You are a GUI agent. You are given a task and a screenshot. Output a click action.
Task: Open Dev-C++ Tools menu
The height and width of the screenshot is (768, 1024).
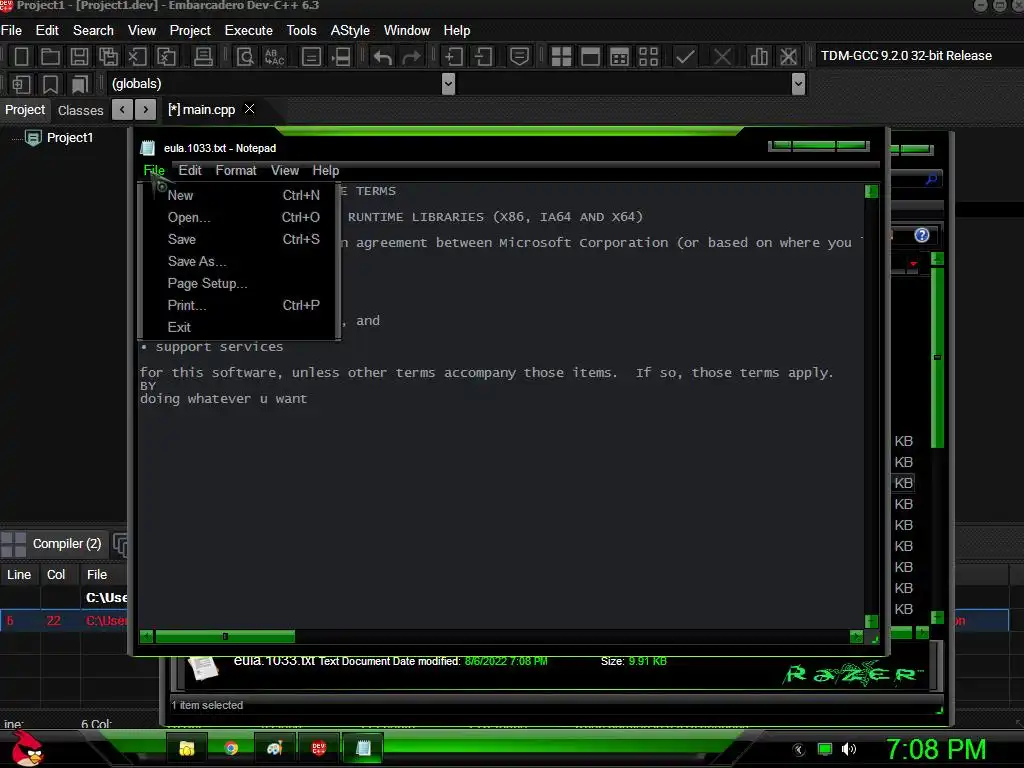point(301,31)
